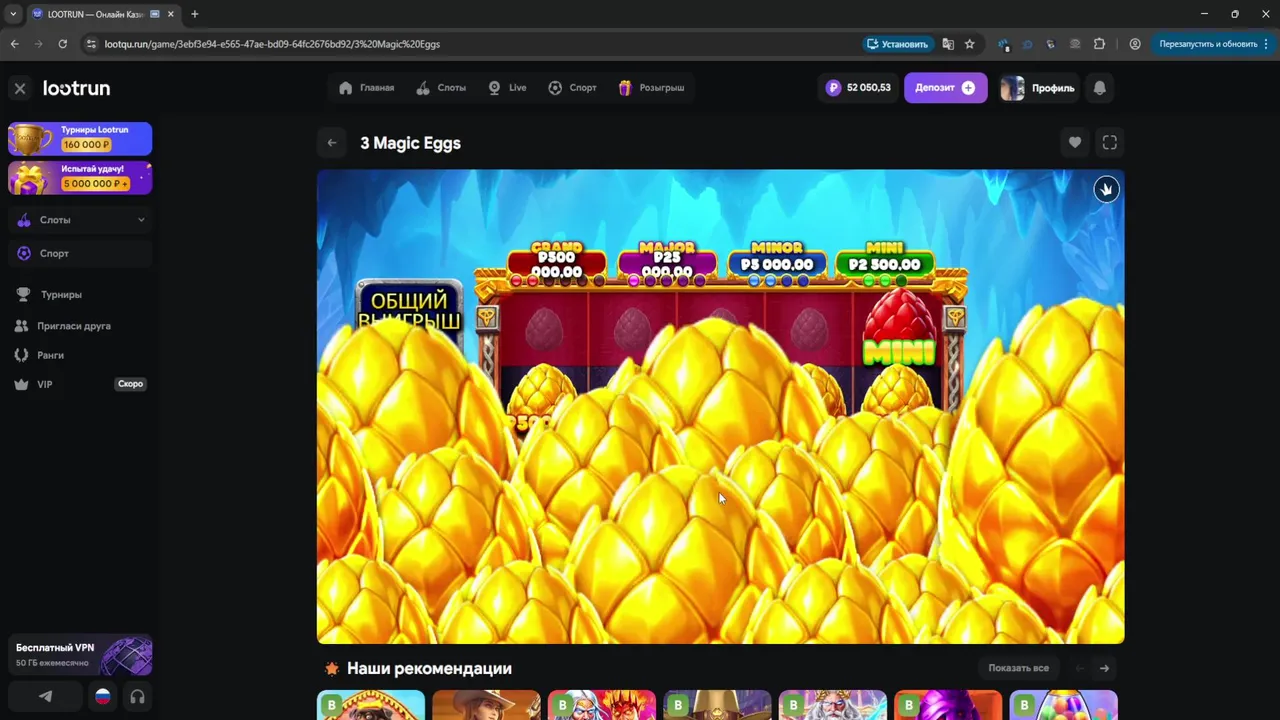The height and width of the screenshot is (720, 1280).
Task: Click Показать все recommendations link
Action: pyautogui.click(x=1018, y=668)
